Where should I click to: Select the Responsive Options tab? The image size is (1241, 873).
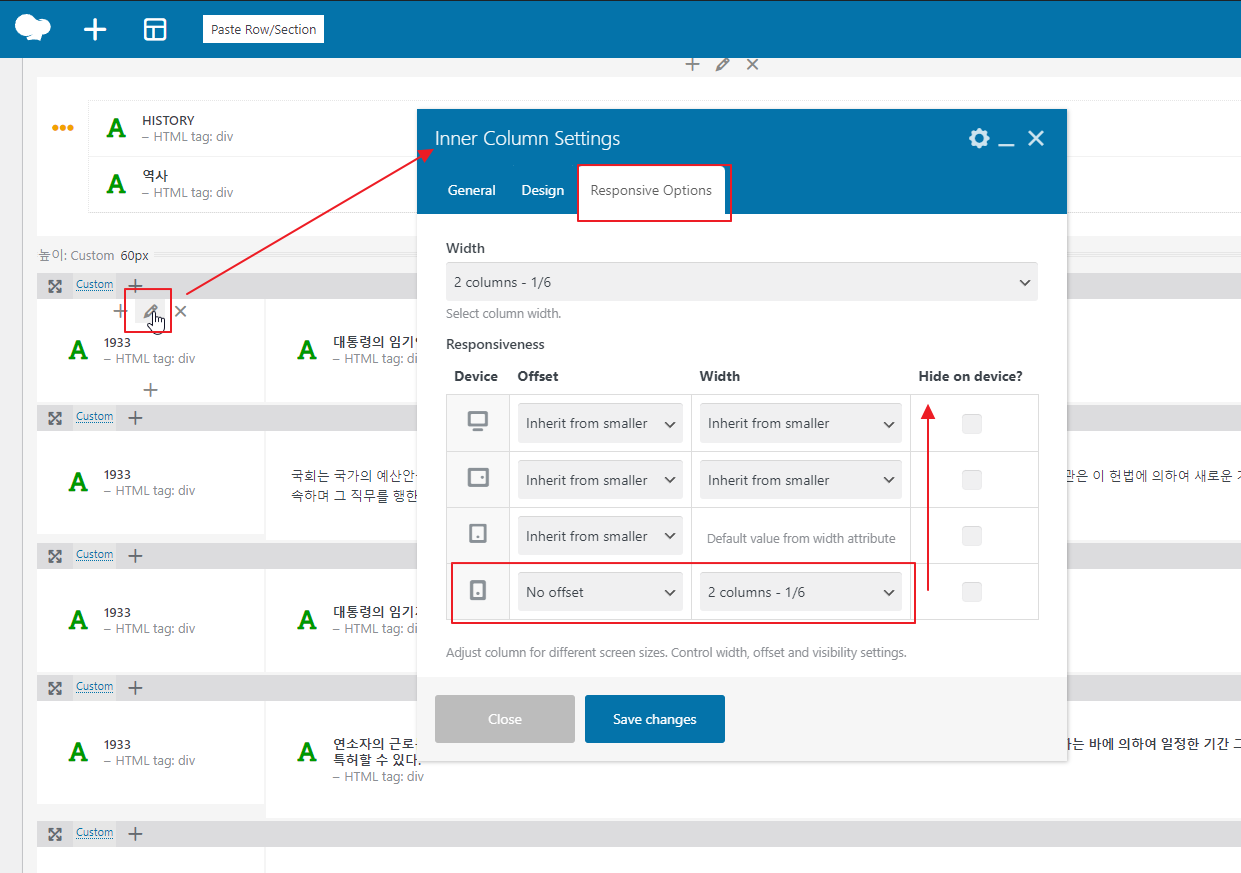(x=651, y=190)
